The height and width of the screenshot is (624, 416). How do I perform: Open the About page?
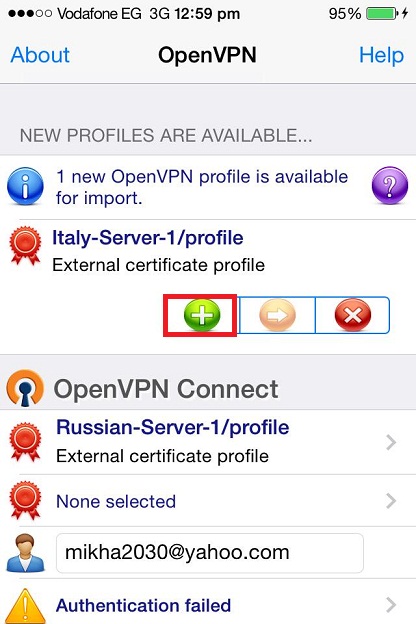click(40, 55)
